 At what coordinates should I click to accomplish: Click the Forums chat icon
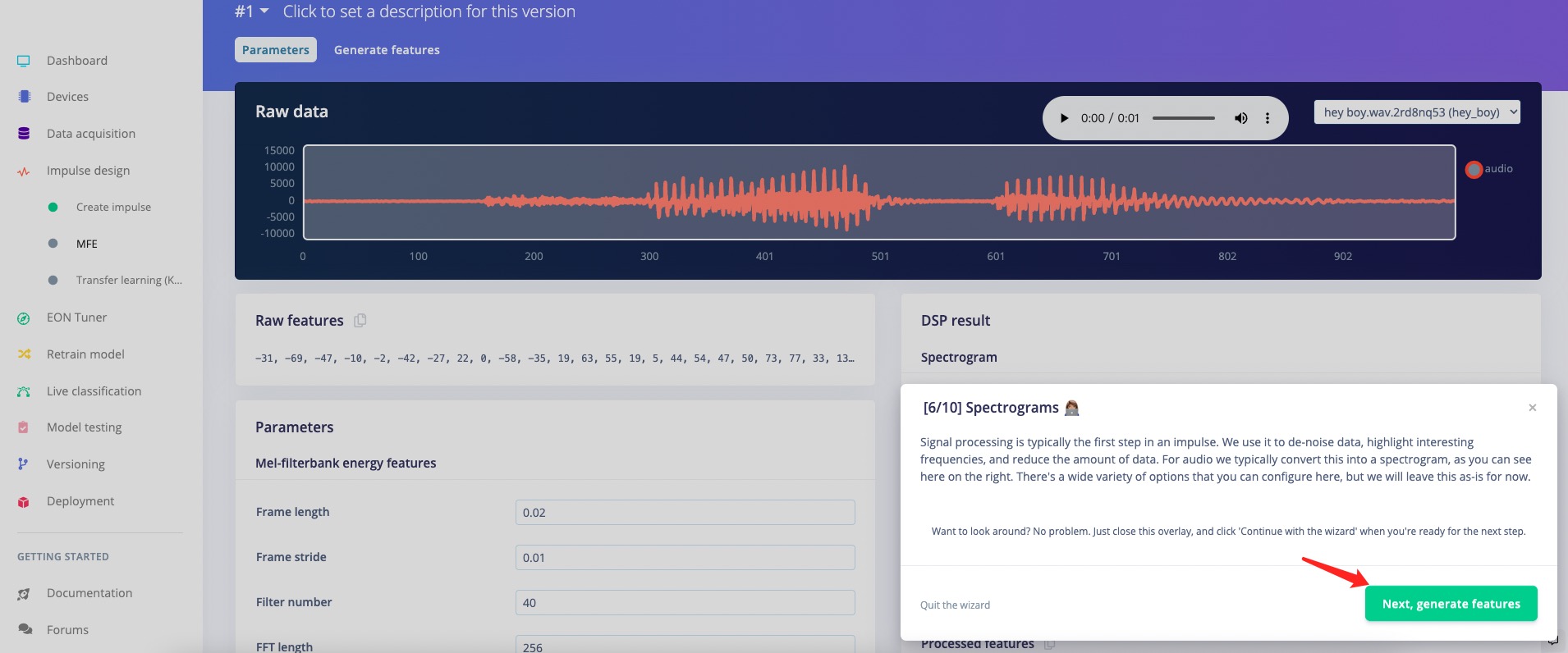tap(25, 630)
